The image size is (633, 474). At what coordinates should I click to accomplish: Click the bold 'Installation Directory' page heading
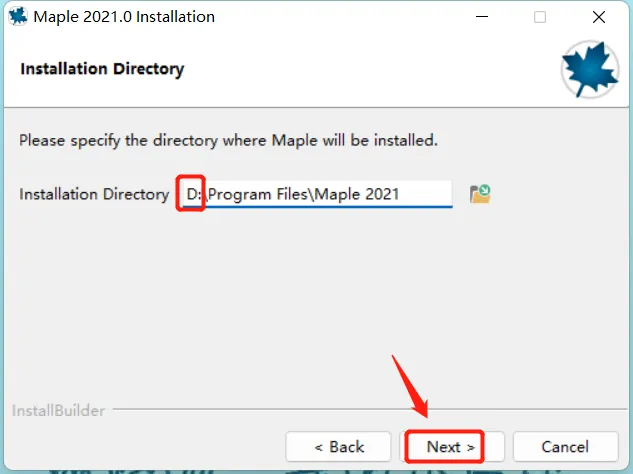102,69
